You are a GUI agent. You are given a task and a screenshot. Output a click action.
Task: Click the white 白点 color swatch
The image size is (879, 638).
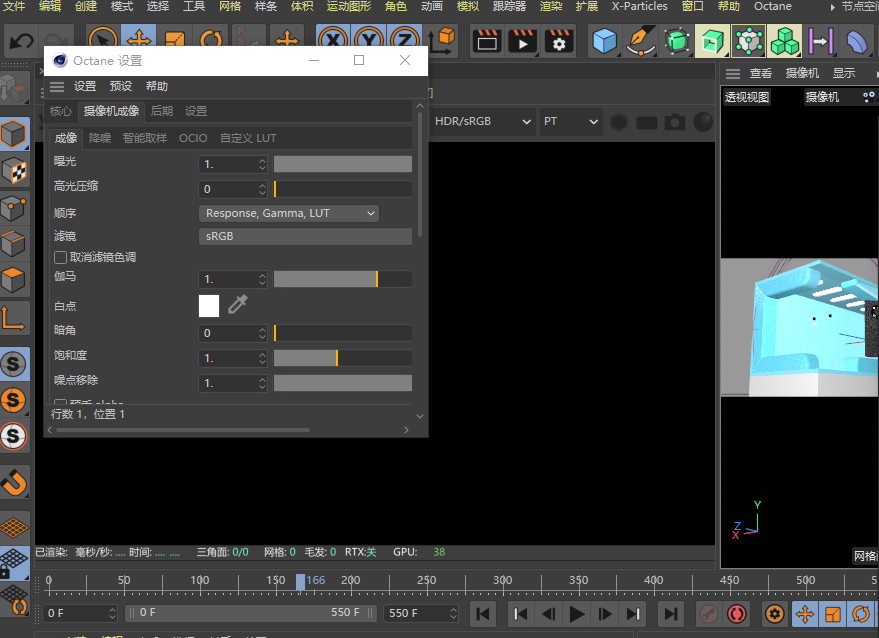click(x=209, y=305)
